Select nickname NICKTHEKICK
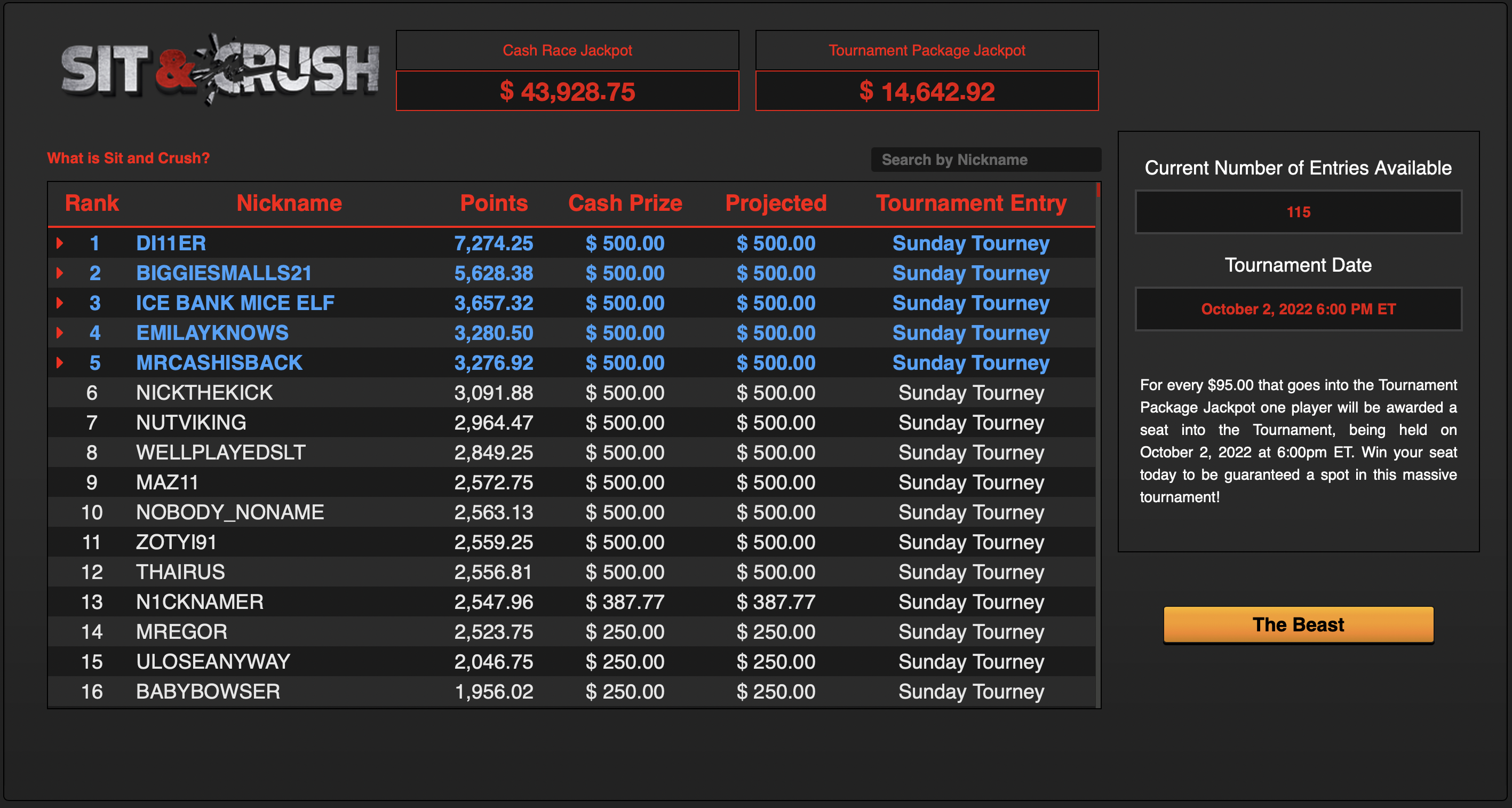The width and height of the screenshot is (1512, 808). click(x=204, y=393)
